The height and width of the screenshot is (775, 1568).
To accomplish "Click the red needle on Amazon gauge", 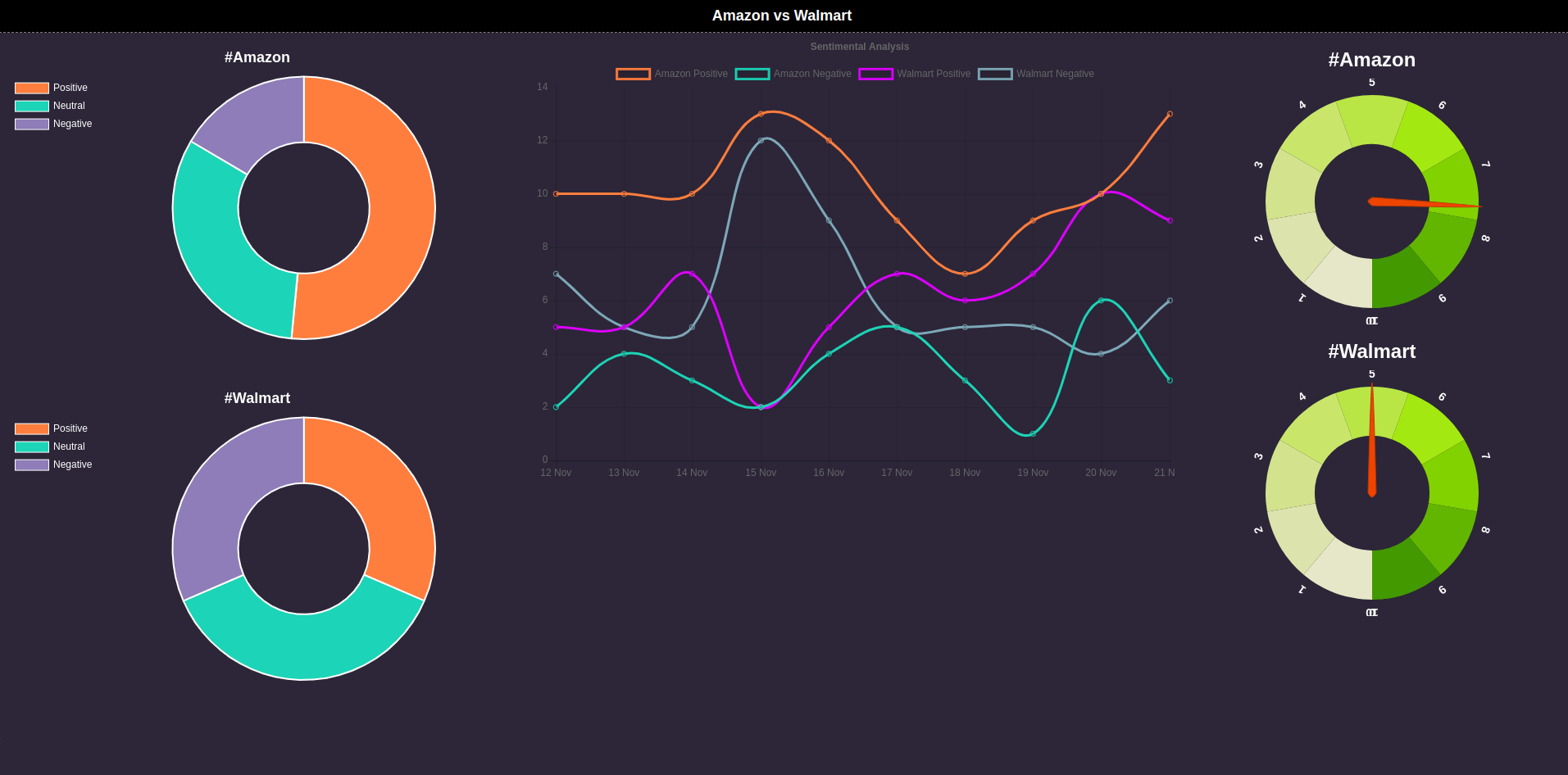I will (1425, 203).
